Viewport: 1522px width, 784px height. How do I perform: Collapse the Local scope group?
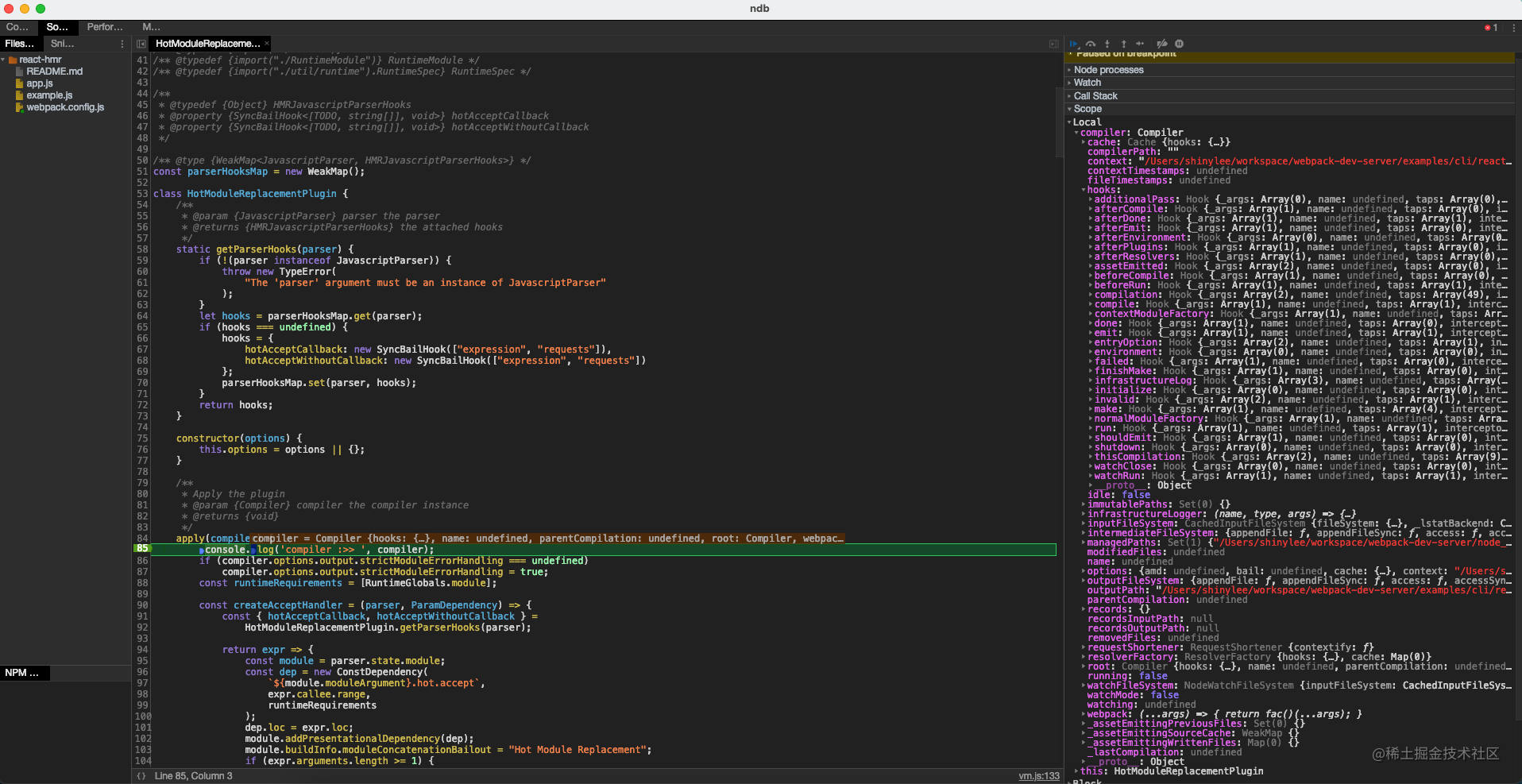1070,122
